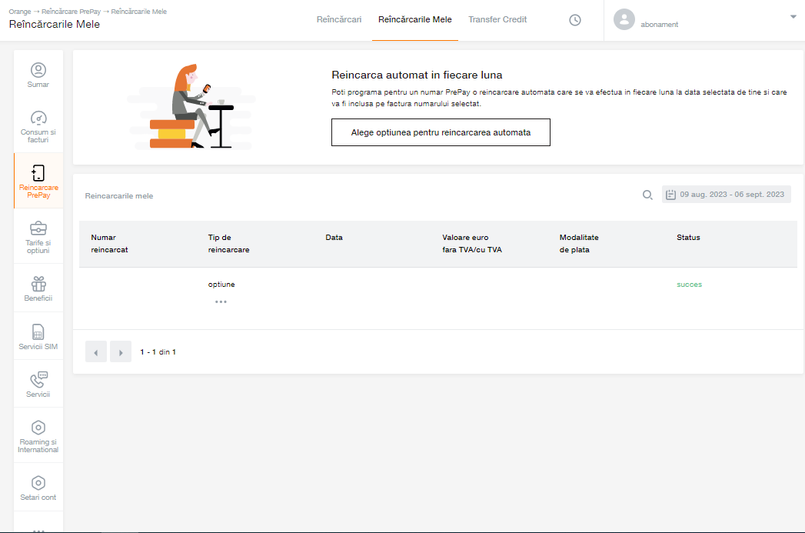Go to Beneficii gift icon
805x533 pixels.
tap(38, 289)
